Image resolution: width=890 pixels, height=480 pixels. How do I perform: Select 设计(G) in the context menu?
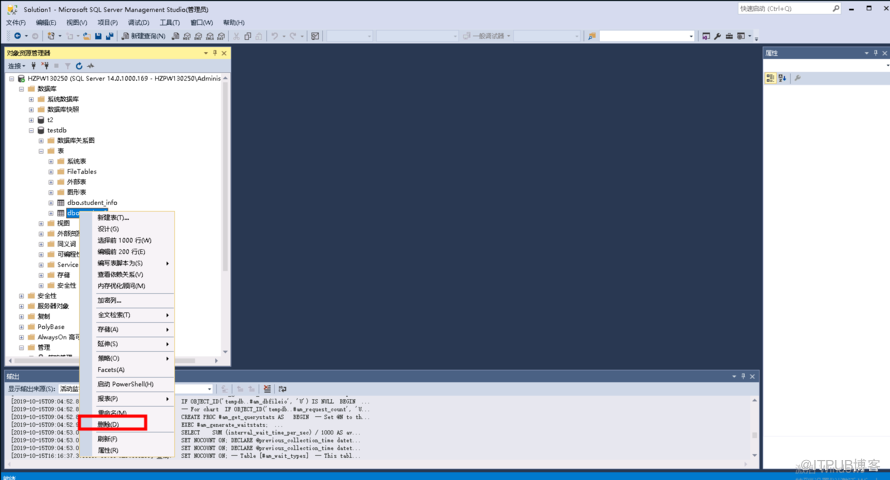click(x=108, y=229)
